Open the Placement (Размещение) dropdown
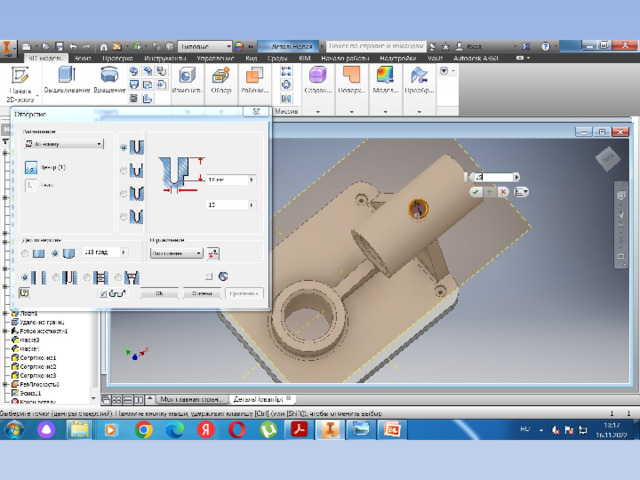Image resolution: width=640 pixels, height=480 pixels. tap(64, 144)
